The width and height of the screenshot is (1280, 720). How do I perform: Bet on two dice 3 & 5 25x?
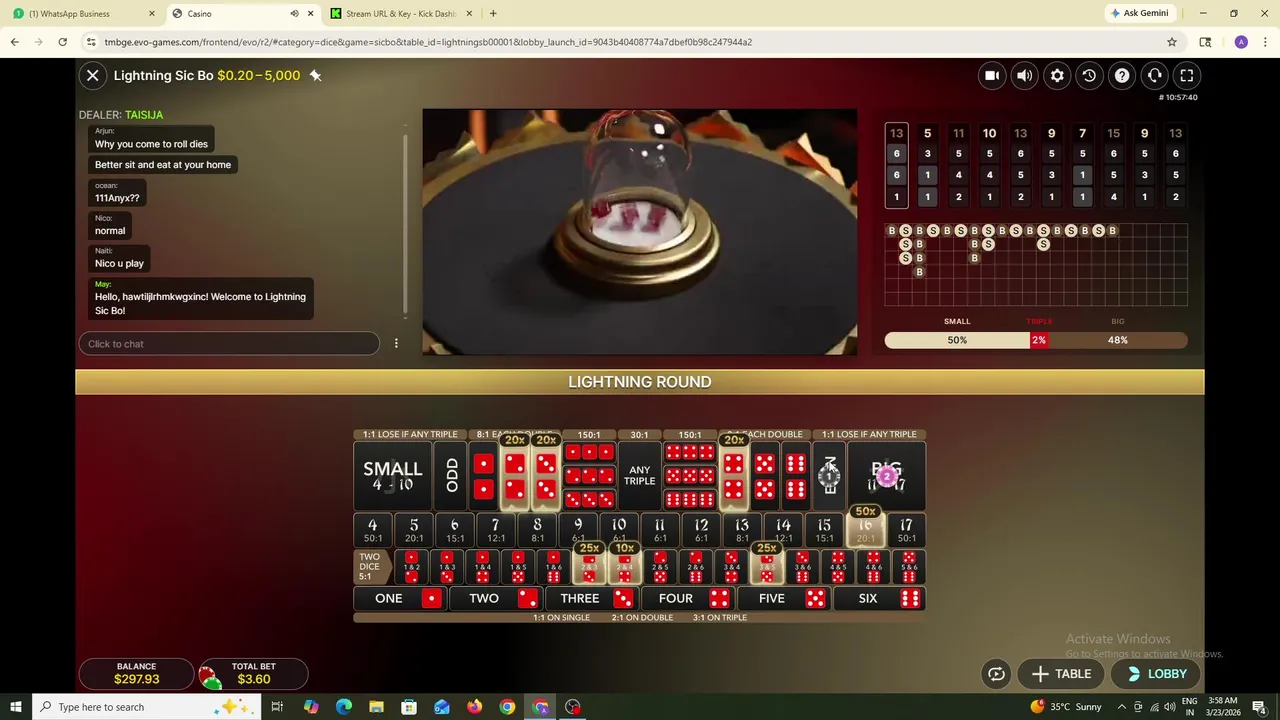tap(767, 567)
